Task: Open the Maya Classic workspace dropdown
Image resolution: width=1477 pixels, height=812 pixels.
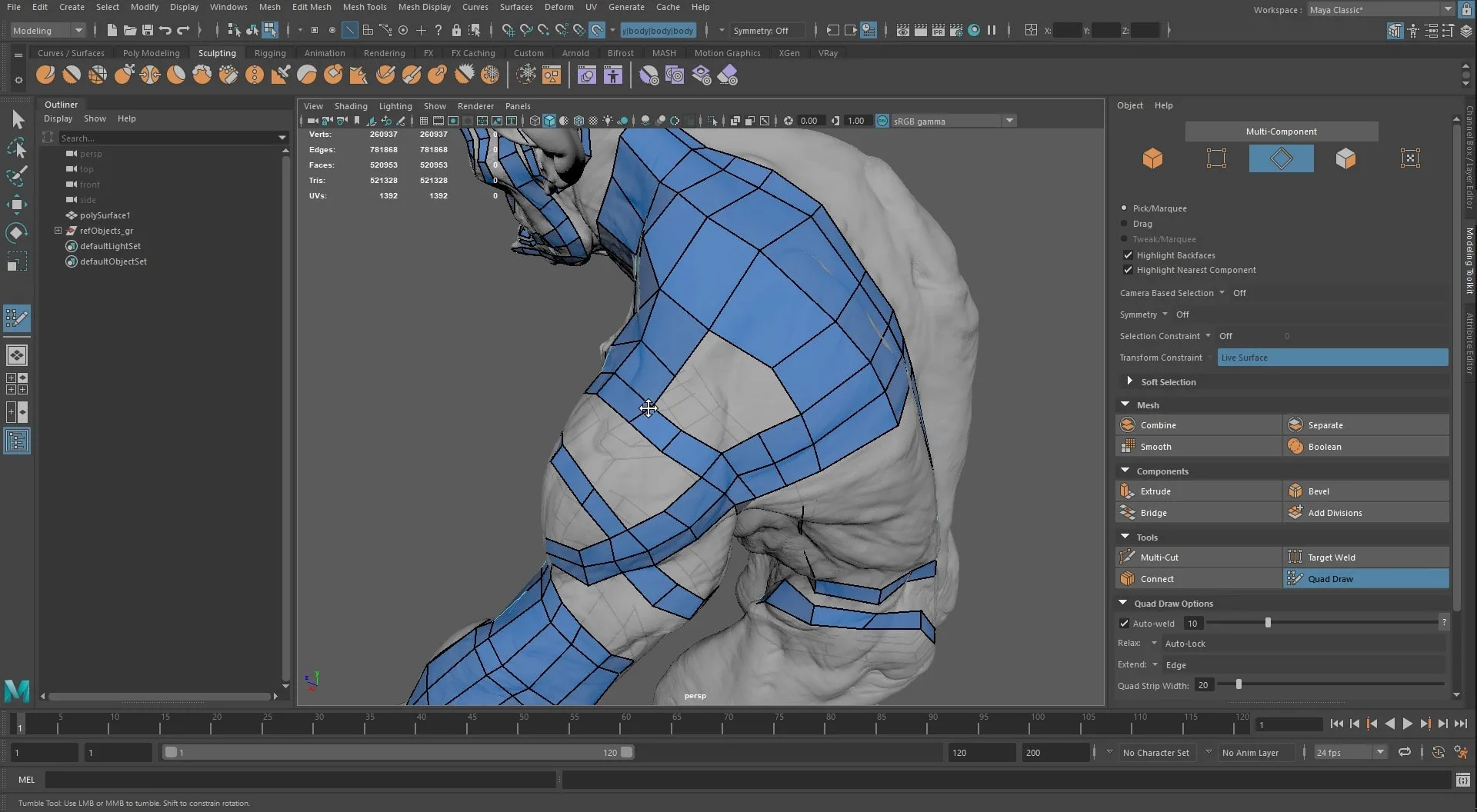Action: pyautogui.click(x=1381, y=10)
